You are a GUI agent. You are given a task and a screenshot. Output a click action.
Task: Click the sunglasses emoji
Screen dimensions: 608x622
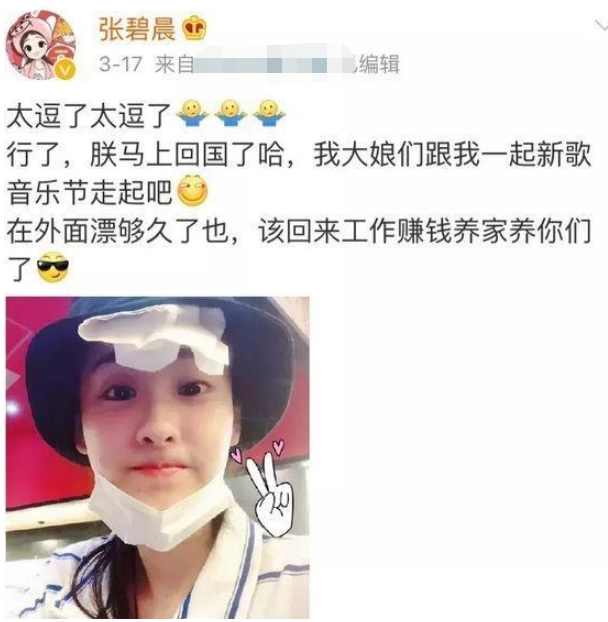pos(53,267)
